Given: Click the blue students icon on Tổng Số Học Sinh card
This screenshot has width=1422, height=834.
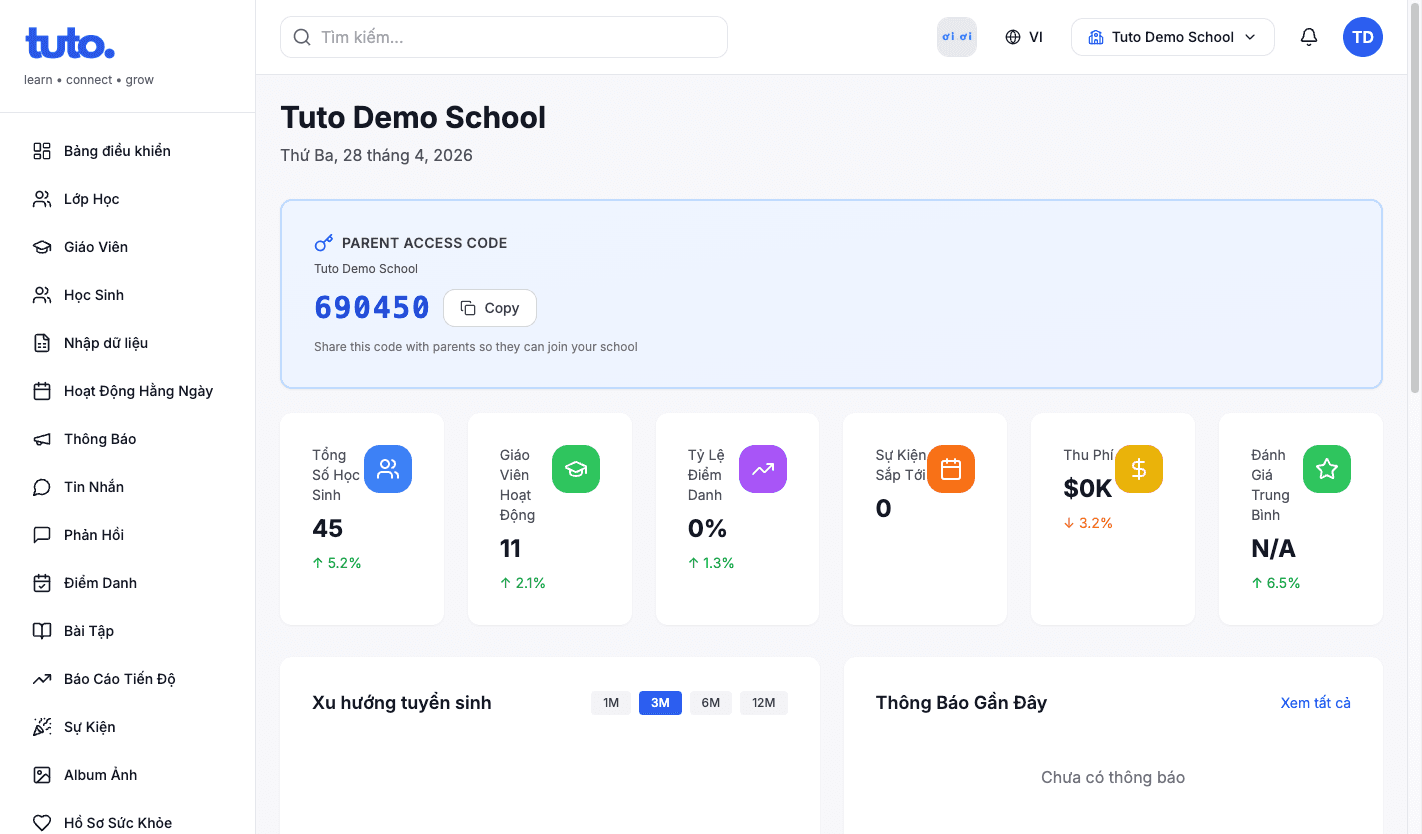Looking at the screenshot, I should [388, 469].
